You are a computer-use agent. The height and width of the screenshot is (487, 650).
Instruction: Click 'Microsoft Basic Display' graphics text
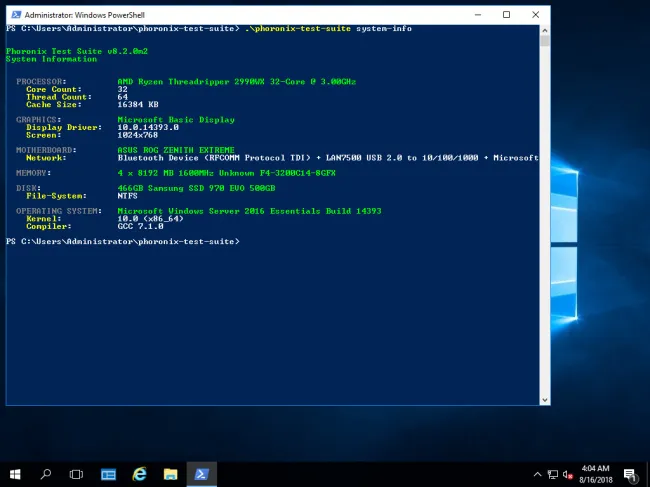(x=176, y=120)
